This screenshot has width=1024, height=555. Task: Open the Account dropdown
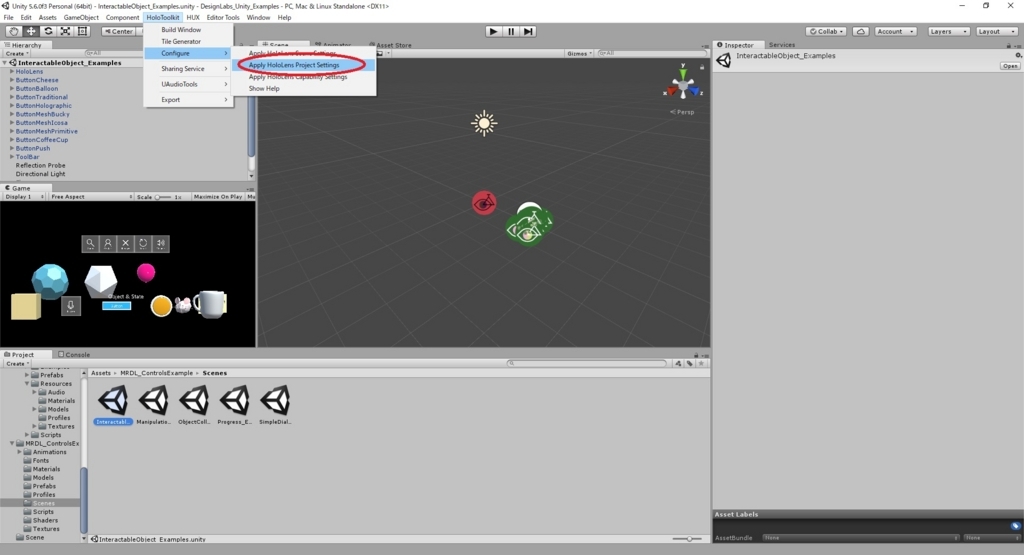click(x=895, y=31)
